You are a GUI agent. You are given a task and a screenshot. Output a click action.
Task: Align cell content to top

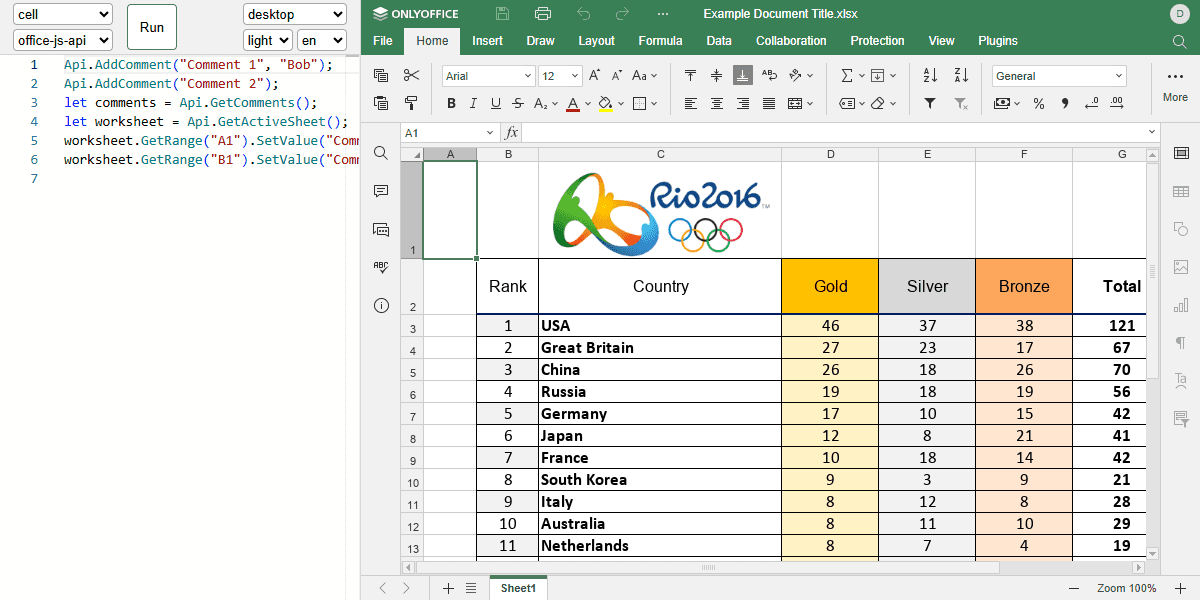click(691, 76)
